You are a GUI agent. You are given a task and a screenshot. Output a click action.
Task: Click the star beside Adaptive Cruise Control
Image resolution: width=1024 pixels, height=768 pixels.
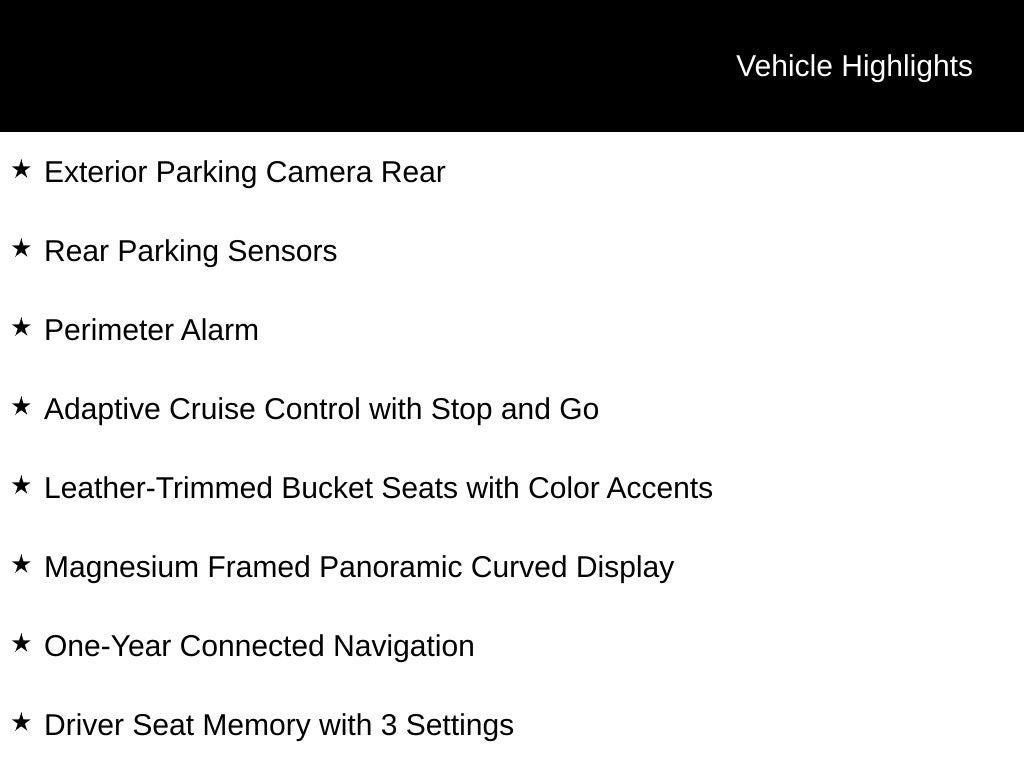[x=21, y=406]
